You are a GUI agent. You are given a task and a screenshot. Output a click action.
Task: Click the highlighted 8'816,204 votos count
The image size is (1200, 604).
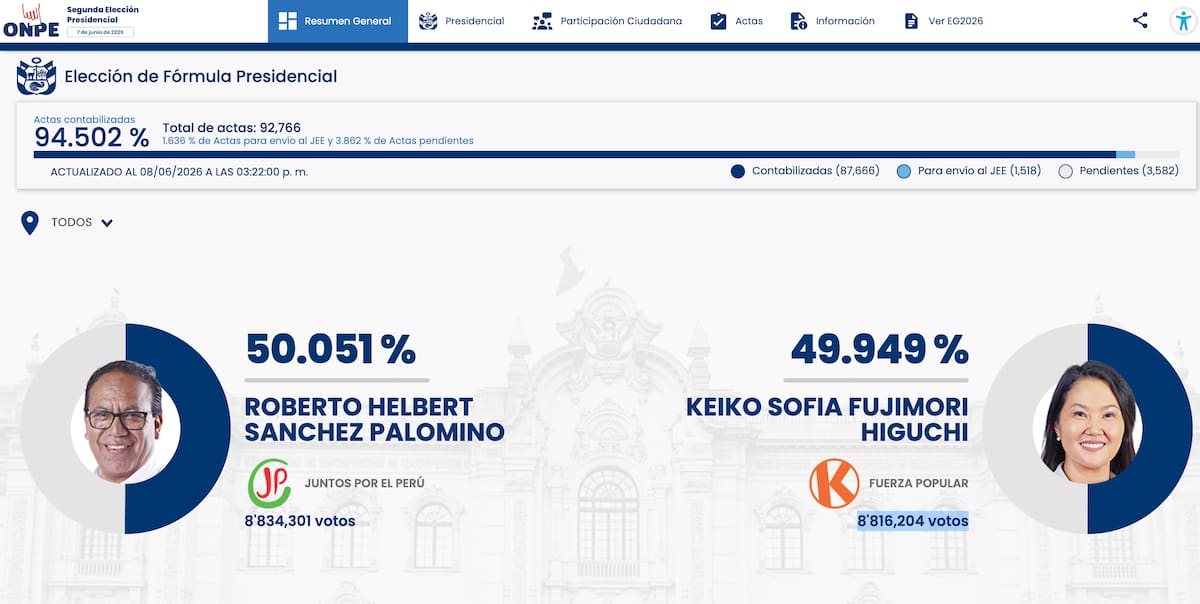tap(912, 521)
